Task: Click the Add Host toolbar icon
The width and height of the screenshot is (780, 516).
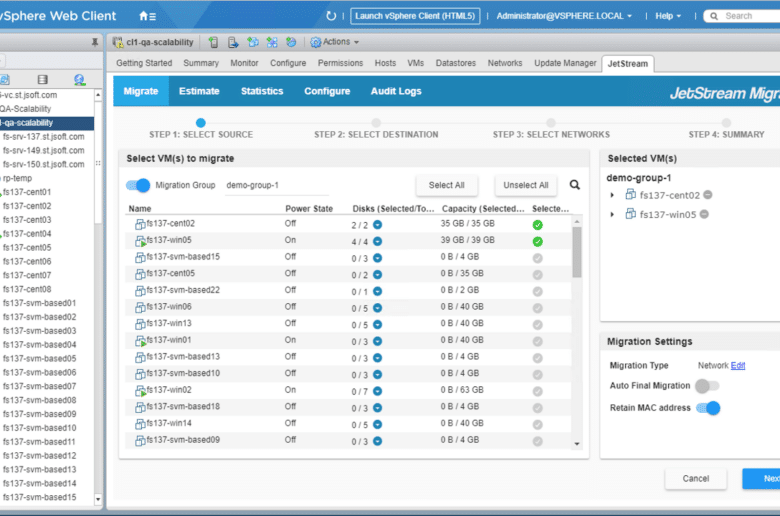Action: click(x=213, y=42)
